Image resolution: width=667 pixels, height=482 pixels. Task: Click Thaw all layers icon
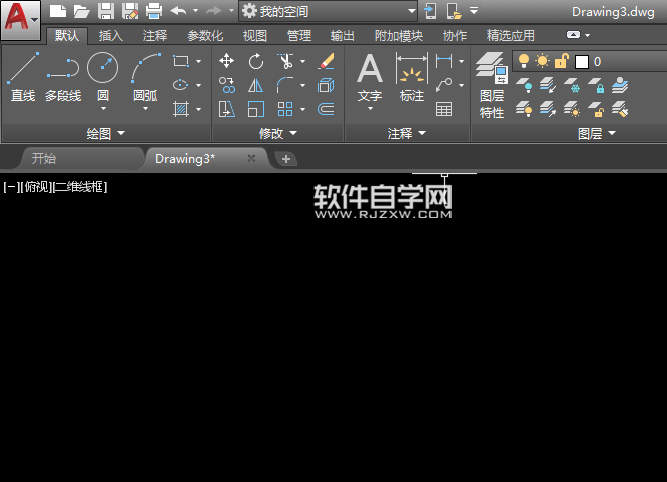[572, 109]
